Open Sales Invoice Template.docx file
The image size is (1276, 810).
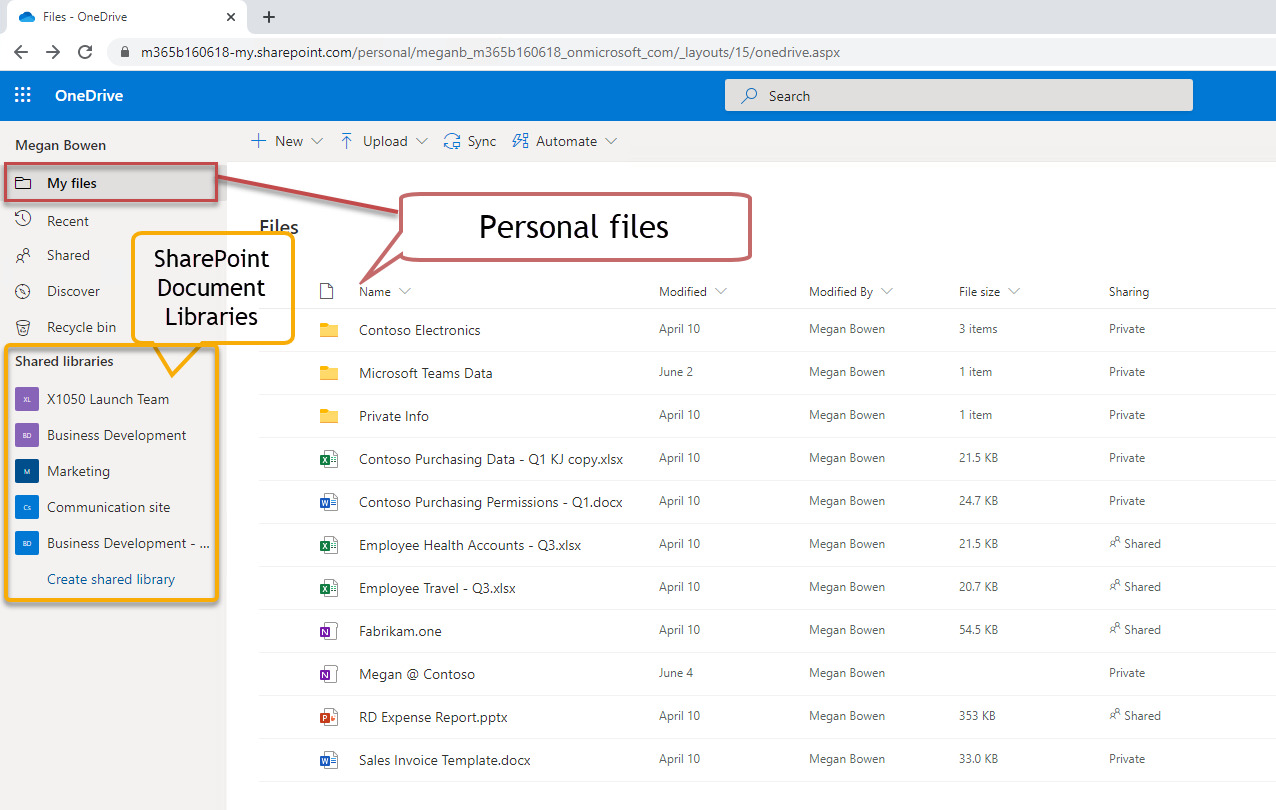(445, 760)
